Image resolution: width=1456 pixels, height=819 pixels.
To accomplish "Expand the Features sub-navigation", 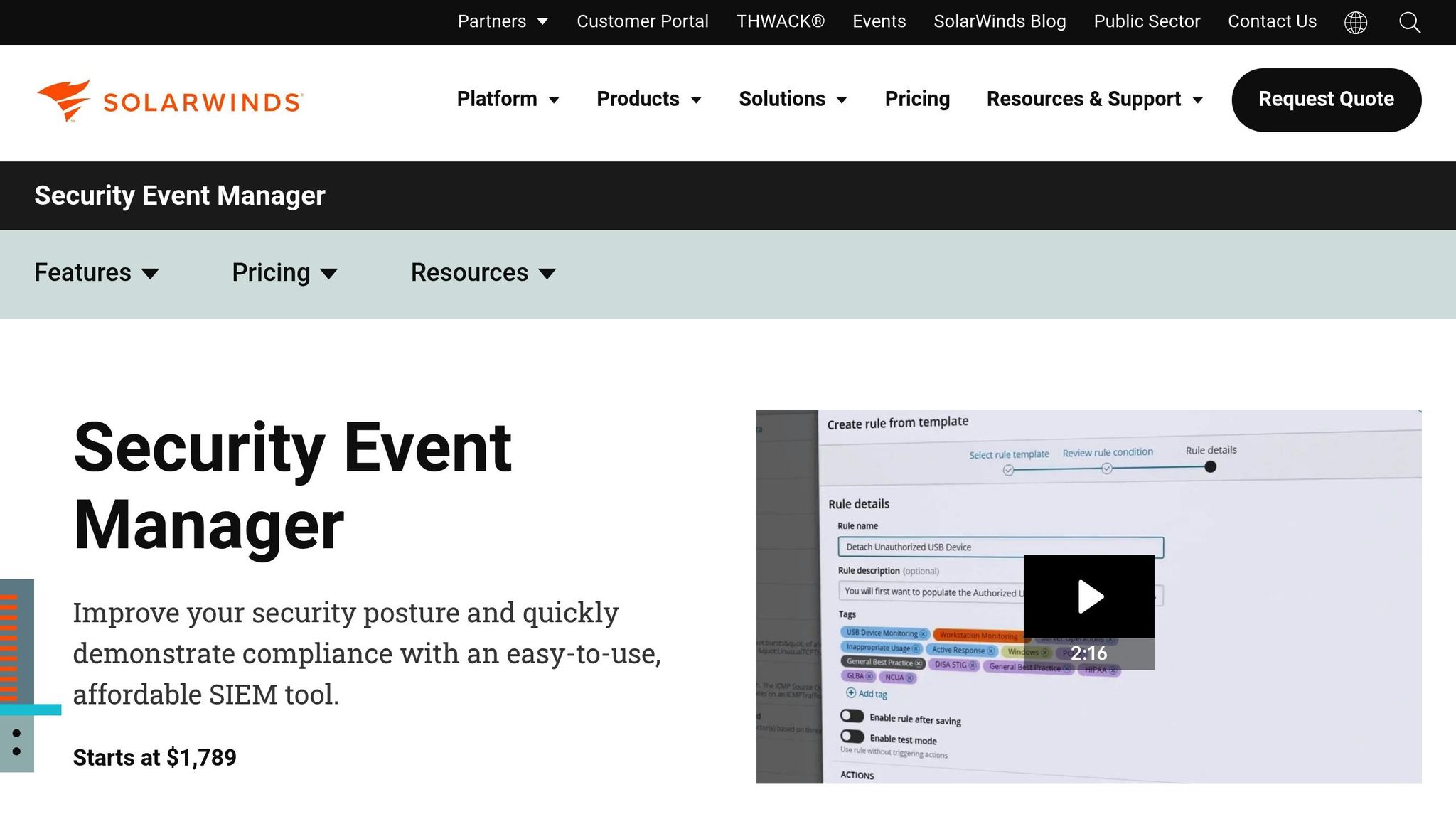I will pyautogui.click(x=97, y=273).
